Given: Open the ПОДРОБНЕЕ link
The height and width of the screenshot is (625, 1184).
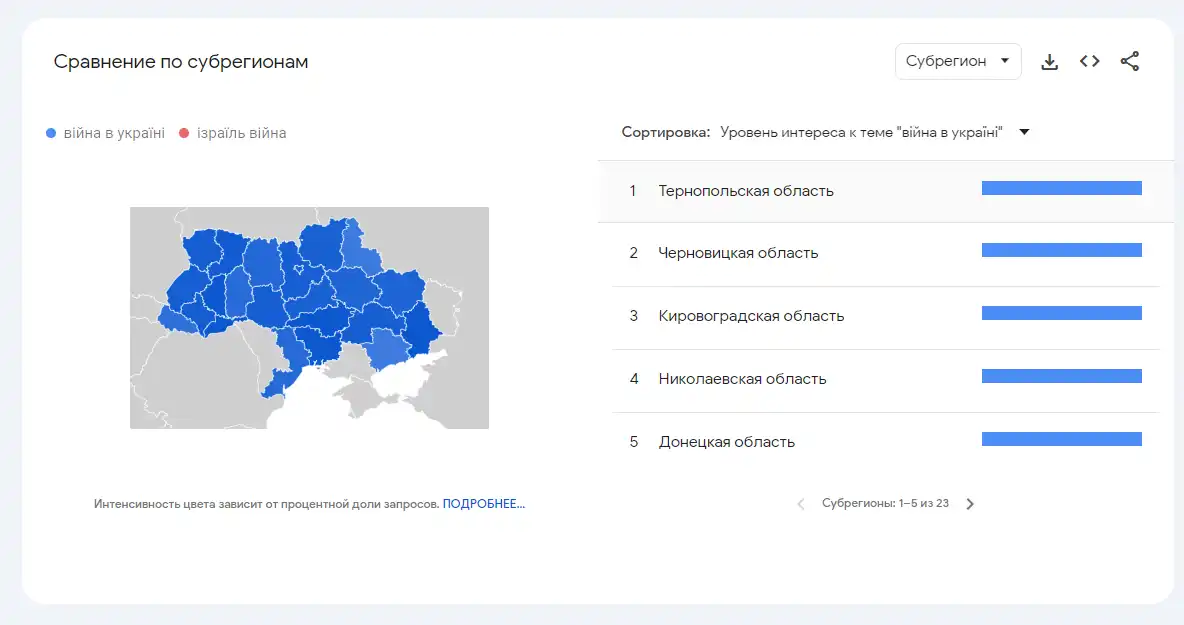Looking at the screenshot, I should pos(483,503).
